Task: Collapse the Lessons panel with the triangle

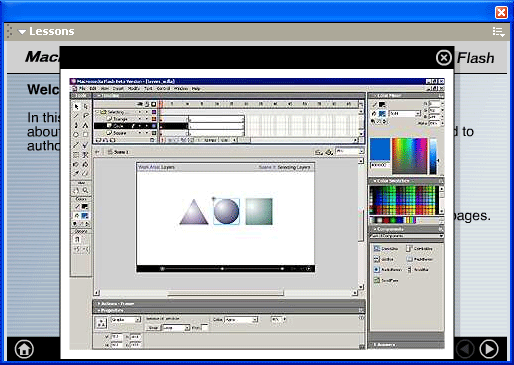Action: pos(22,32)
